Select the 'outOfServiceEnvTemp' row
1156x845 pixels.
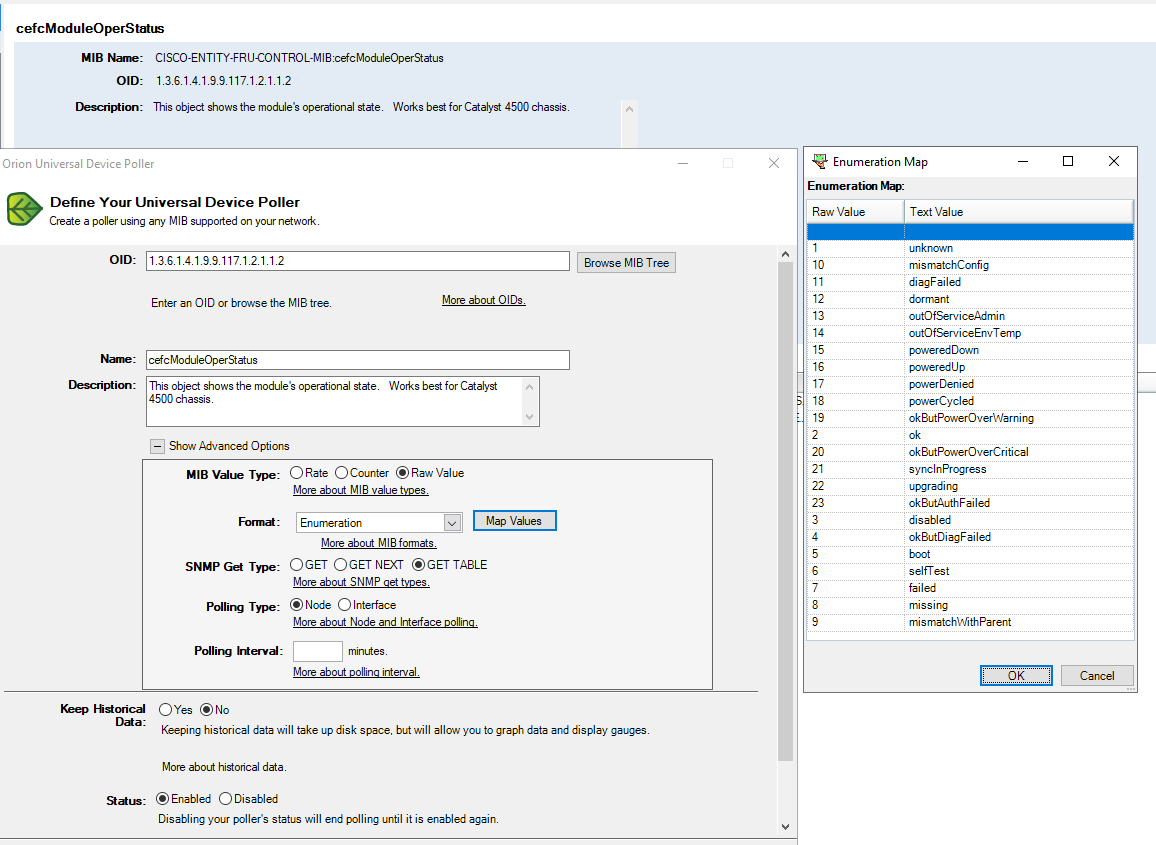970,333
